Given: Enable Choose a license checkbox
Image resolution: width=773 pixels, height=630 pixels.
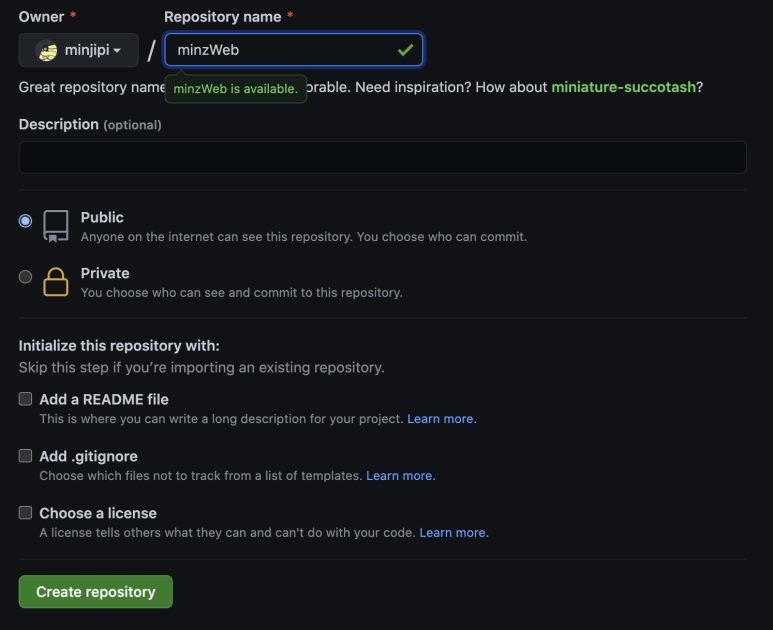Looking at the screenshot, I should pyautogui.click(x=25, y=513).
